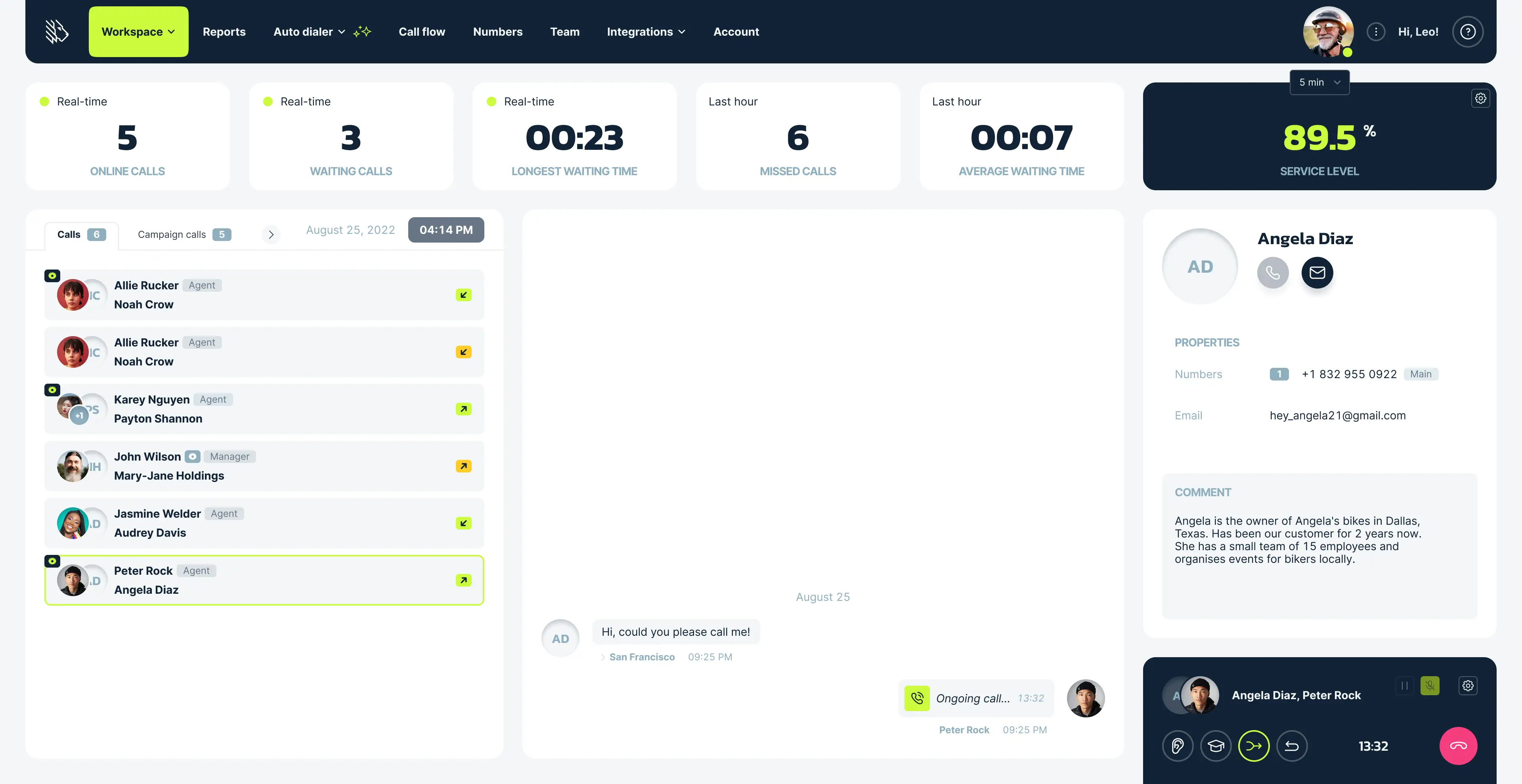Click the outgoing arrow on the Karey Nguyen call
The image size is (1522, 784).
[463, 409]
